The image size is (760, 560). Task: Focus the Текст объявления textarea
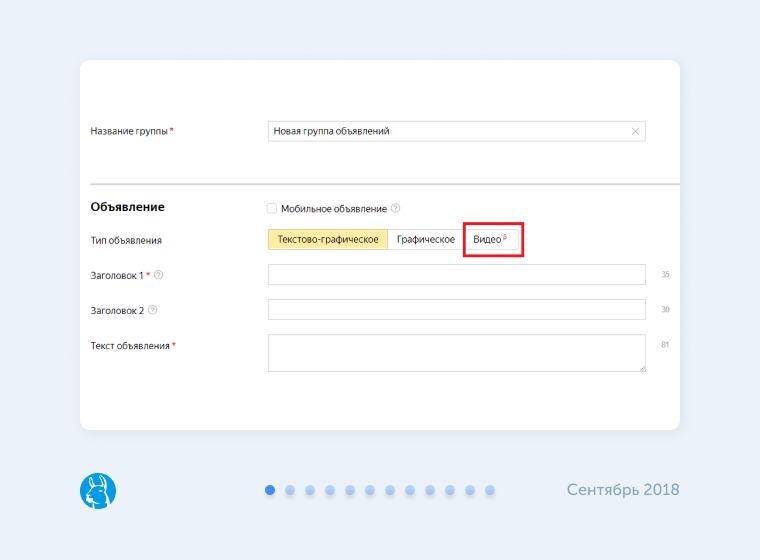click(456, 352)
